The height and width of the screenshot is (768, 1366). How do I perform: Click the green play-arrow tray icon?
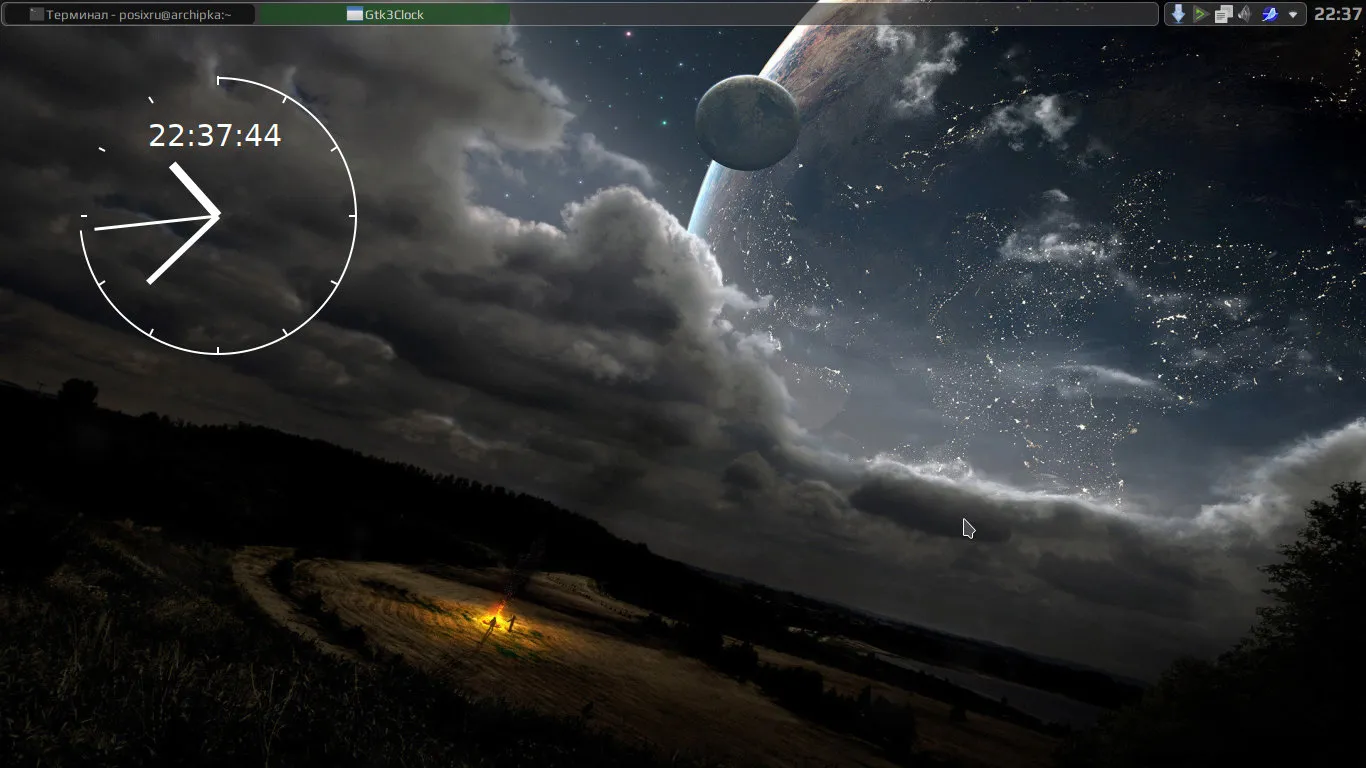1200,14
